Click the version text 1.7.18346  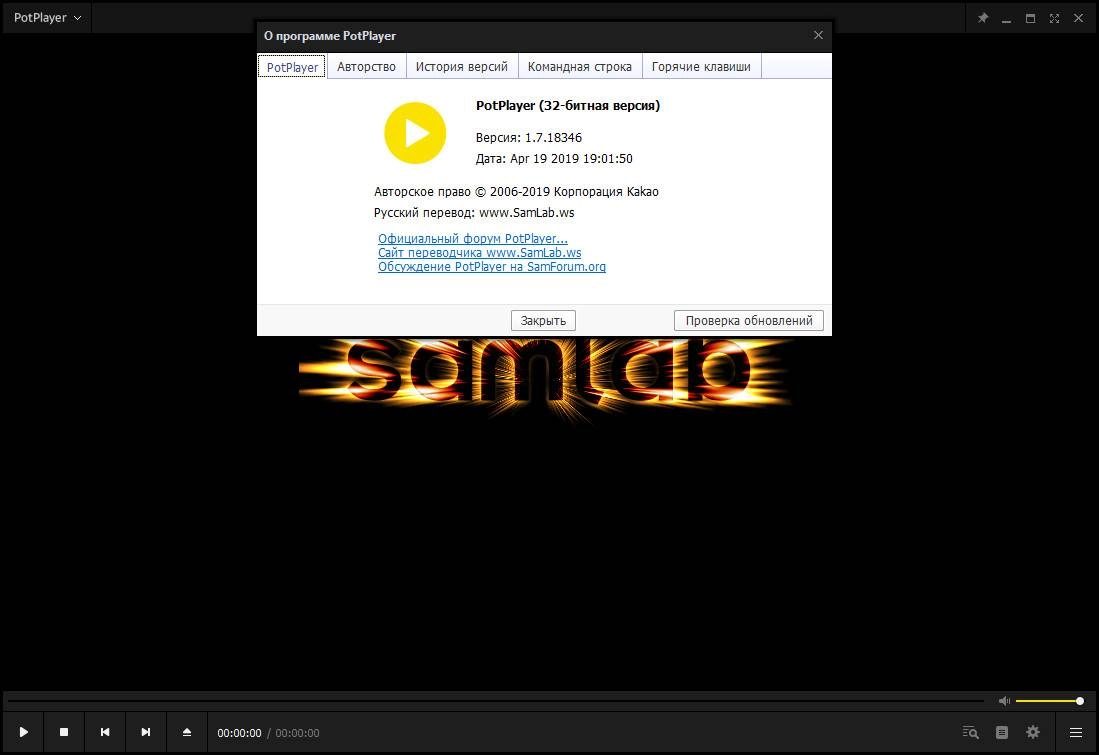[553, 137]
